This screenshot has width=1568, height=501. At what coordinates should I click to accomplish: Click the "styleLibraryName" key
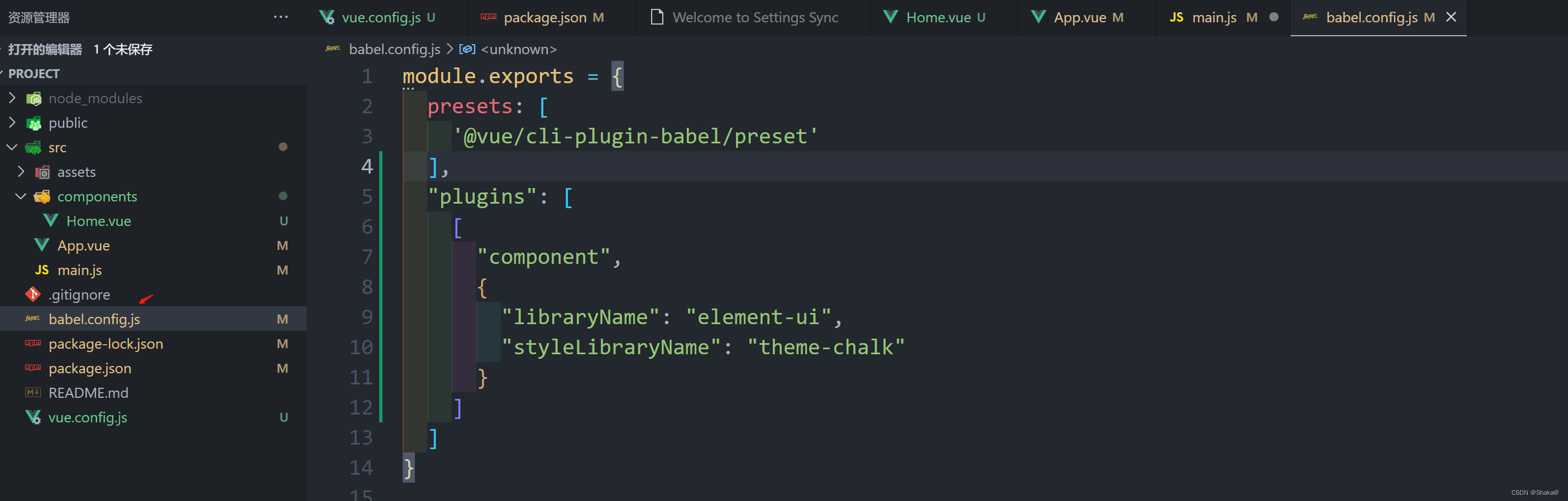pos(611,347)
